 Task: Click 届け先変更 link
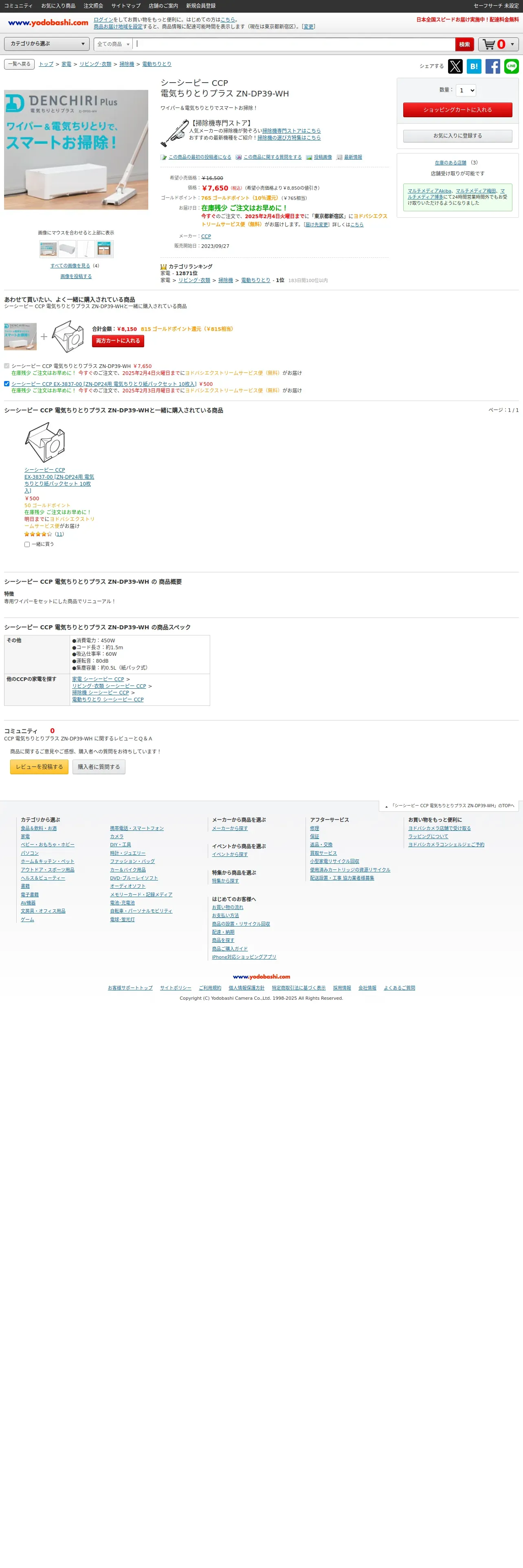click(316, 225)
